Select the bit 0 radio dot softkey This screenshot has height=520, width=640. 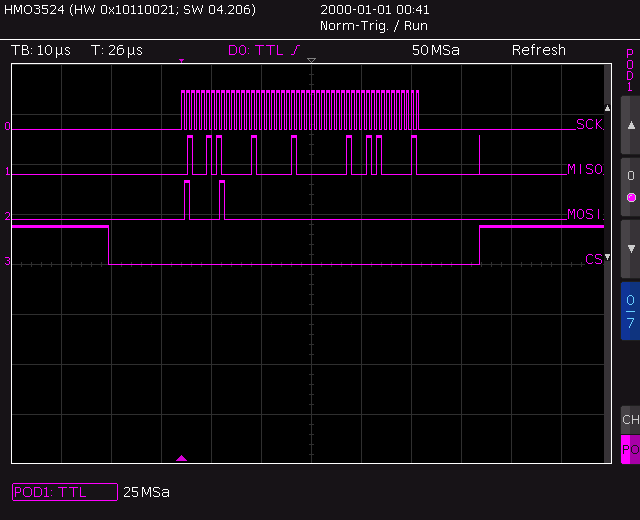(631, 187)
